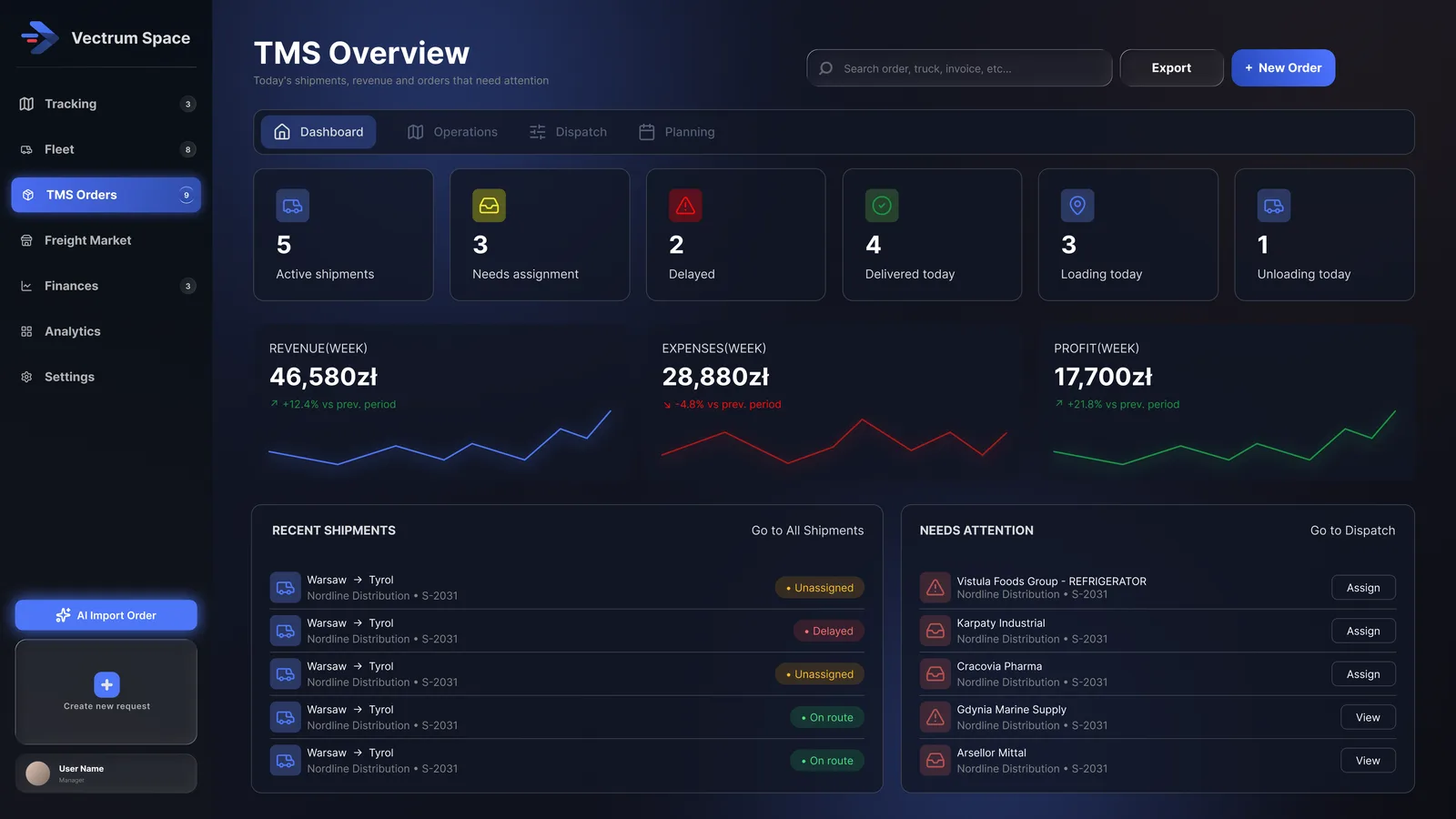
Task: Assign the Karpaty Industrial order
Action: pyautogui.click(x=1363, y=631)
